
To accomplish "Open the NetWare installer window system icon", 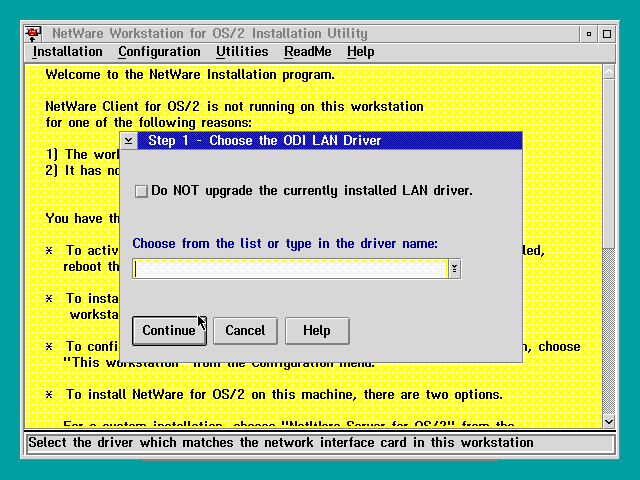I will (33, 34).
